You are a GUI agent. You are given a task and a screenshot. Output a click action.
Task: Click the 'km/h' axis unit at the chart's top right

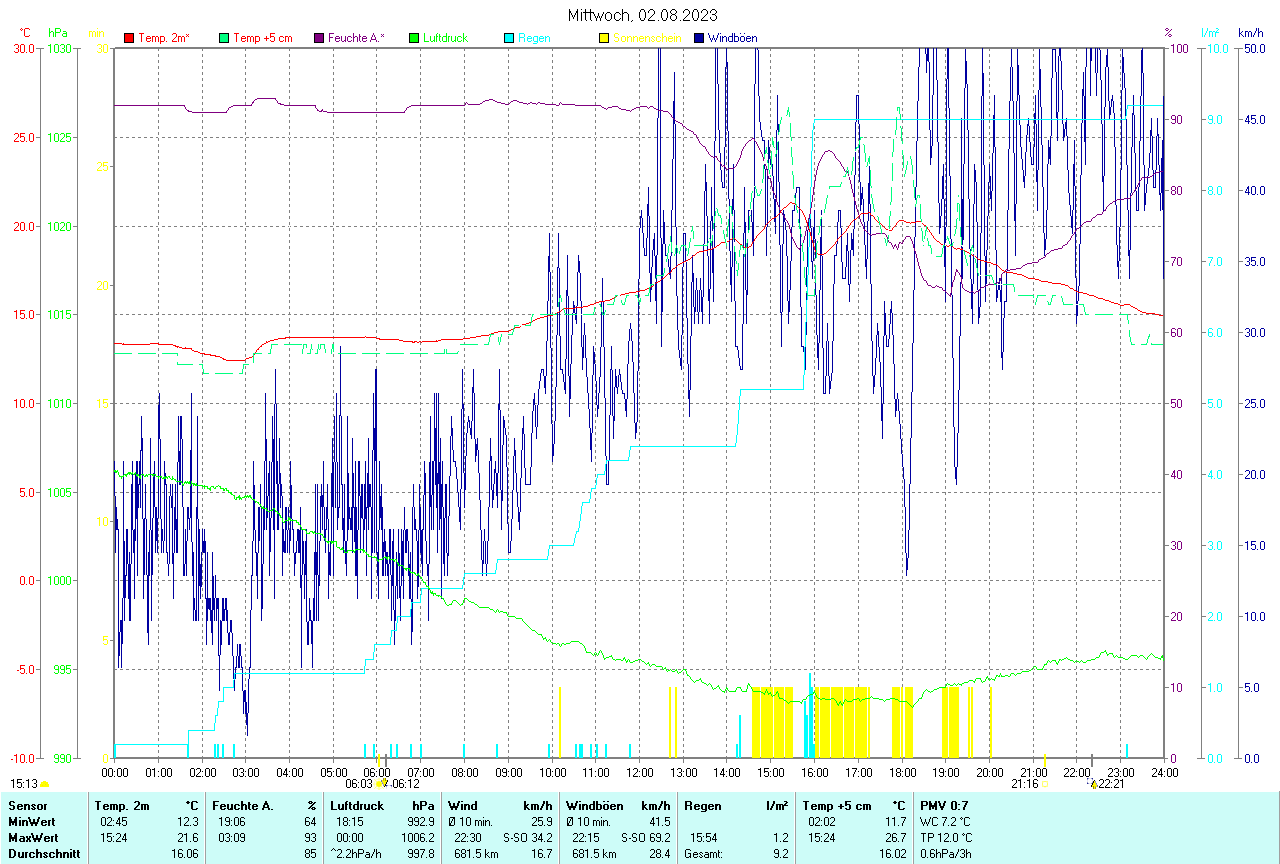pos(1251,32)
